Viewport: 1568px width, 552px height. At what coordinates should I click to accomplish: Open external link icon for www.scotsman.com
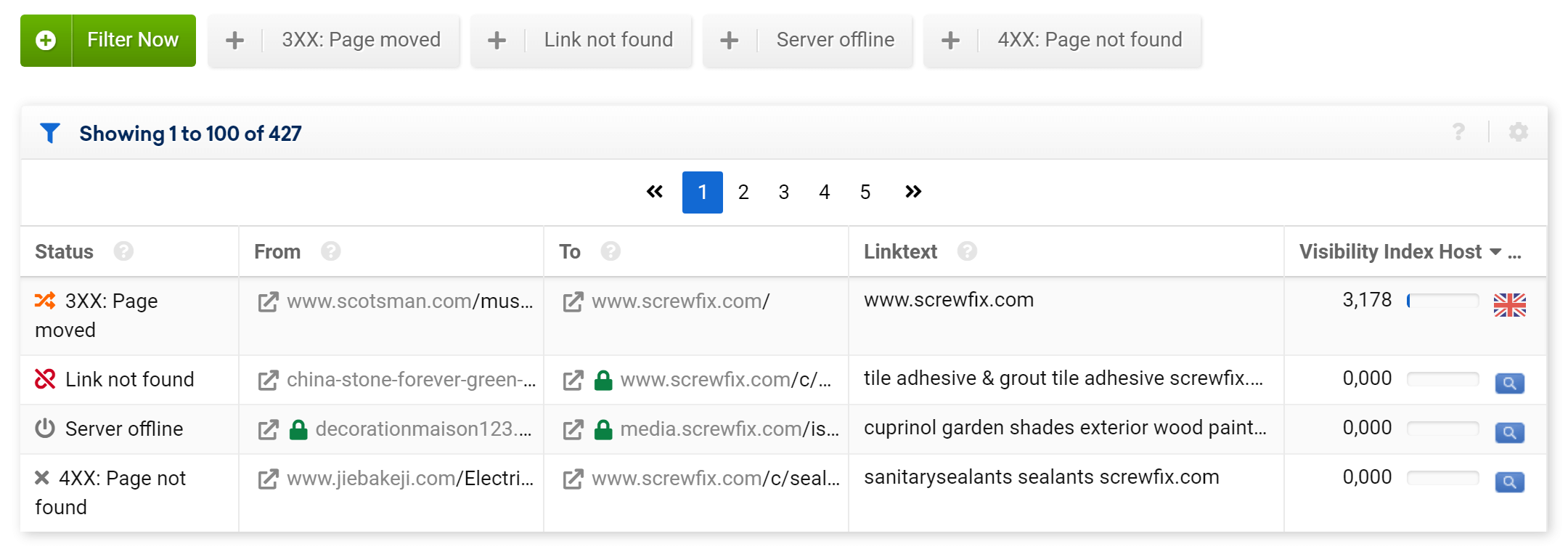click(x=268, y=302)
